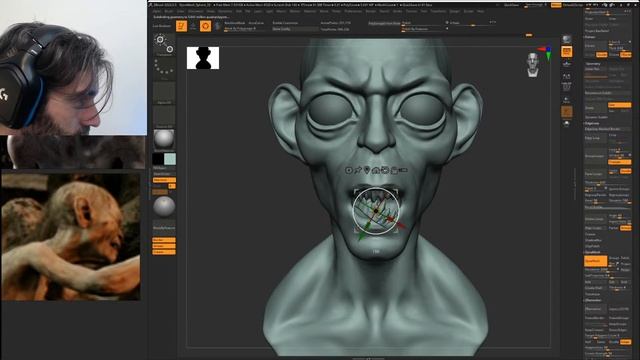The width and height of the screenshot is (640, 360).
Task: Activate the orange Edit mode button
Action: [x=181, y=26]
